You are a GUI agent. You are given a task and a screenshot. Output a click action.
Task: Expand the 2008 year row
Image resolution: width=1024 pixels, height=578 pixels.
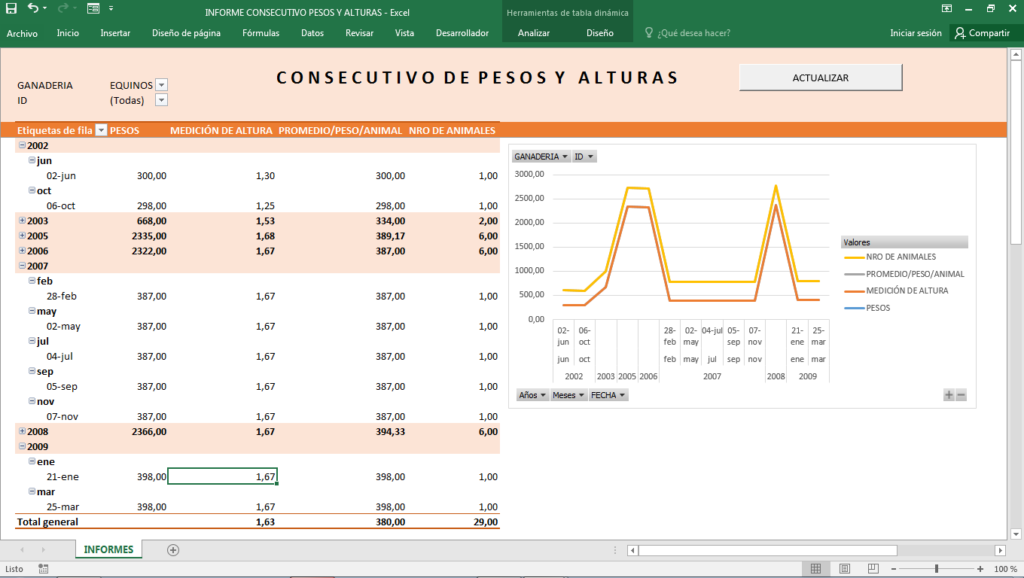click(x=22, y=431)
